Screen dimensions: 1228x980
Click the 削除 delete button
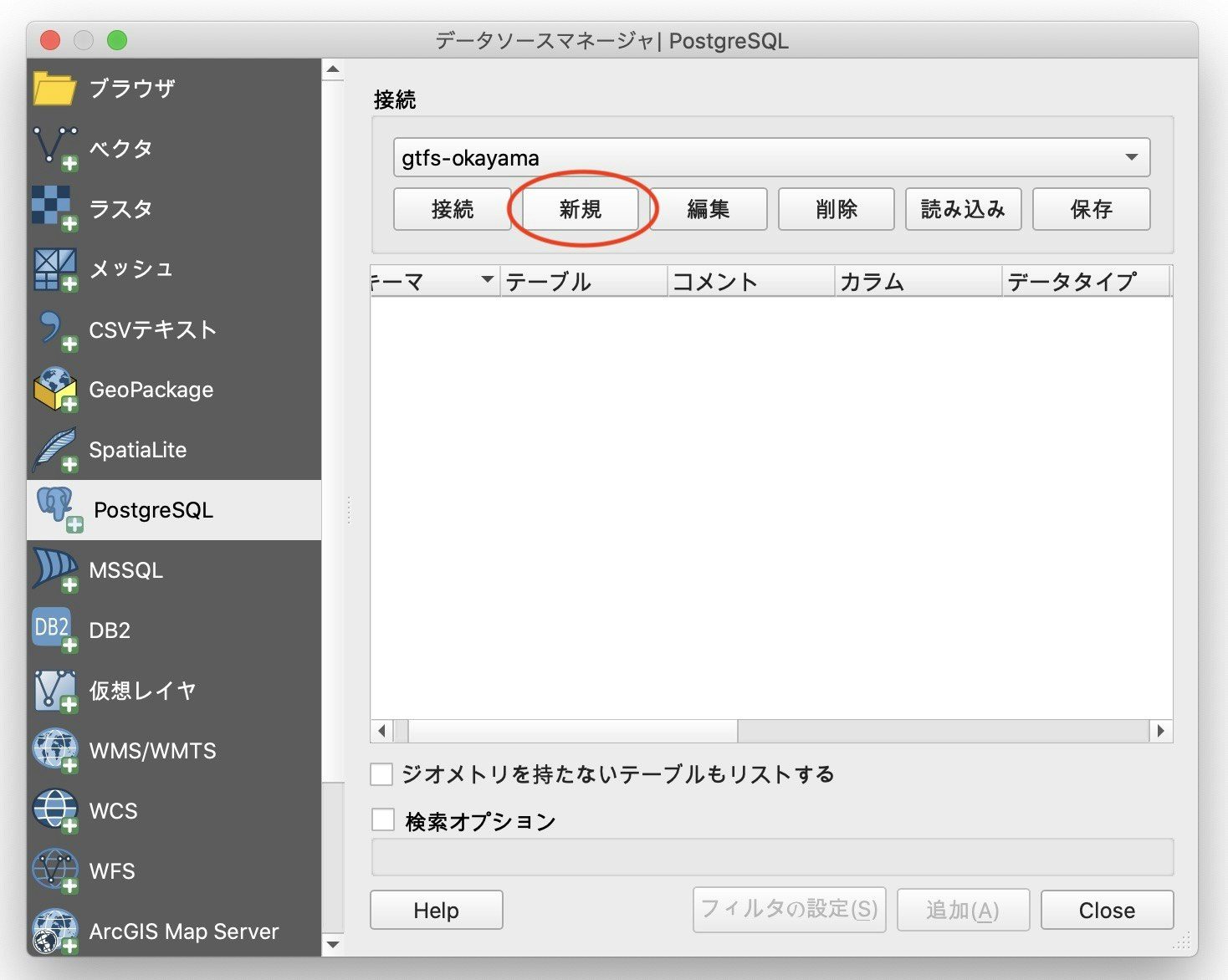(x=837, y=209)
